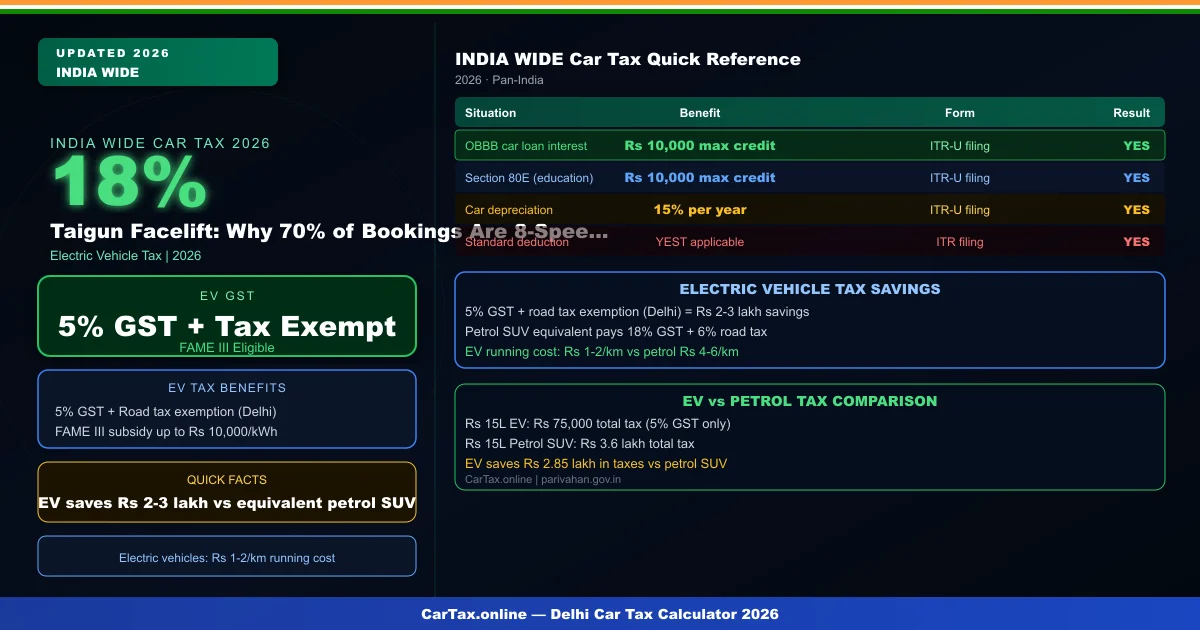Click 'Rs 15L EV: Rs 75,000 total tax' line

click(x=598, y=424)
